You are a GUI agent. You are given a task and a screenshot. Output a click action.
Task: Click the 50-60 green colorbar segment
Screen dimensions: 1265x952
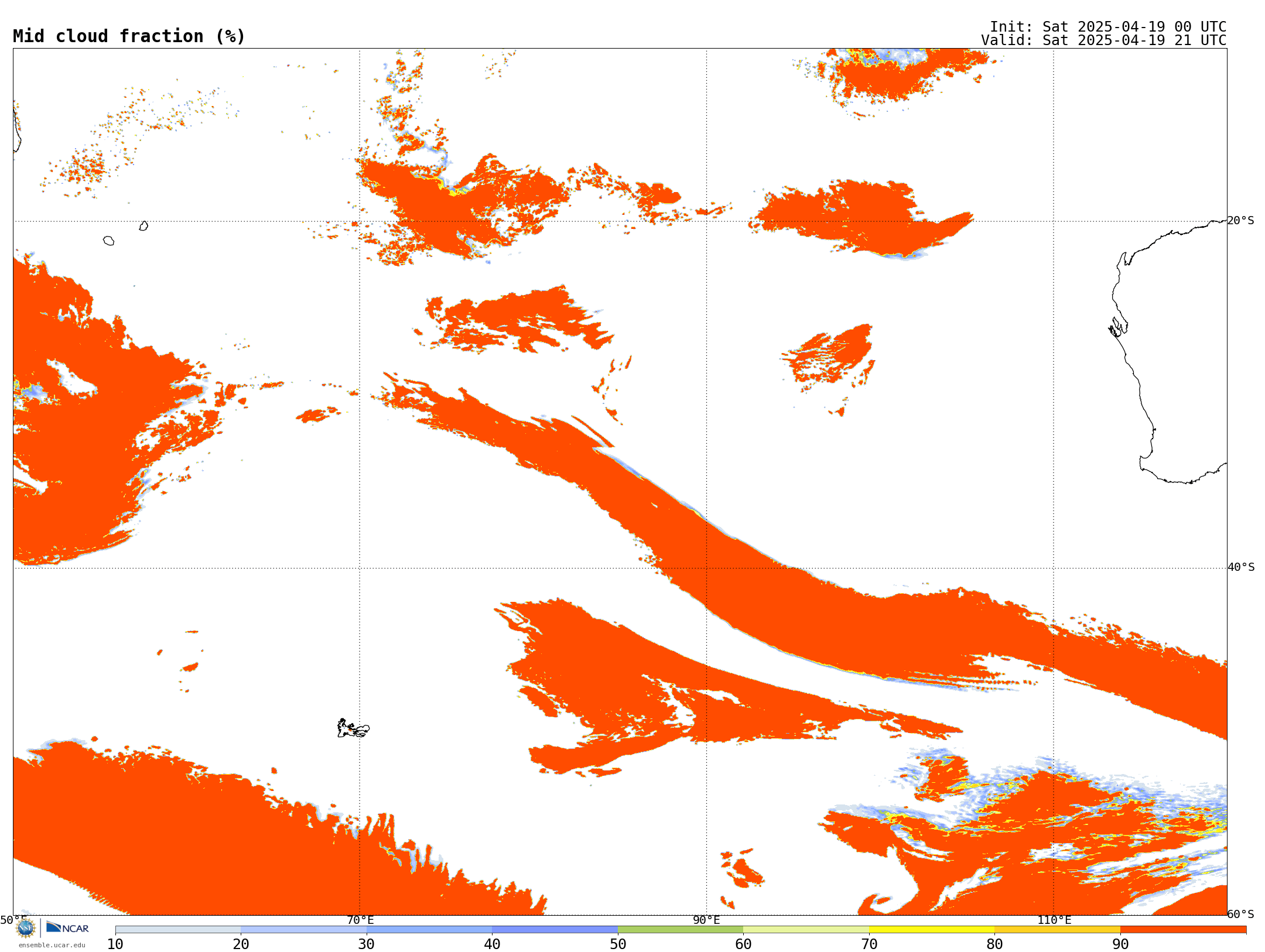point(681,930)
